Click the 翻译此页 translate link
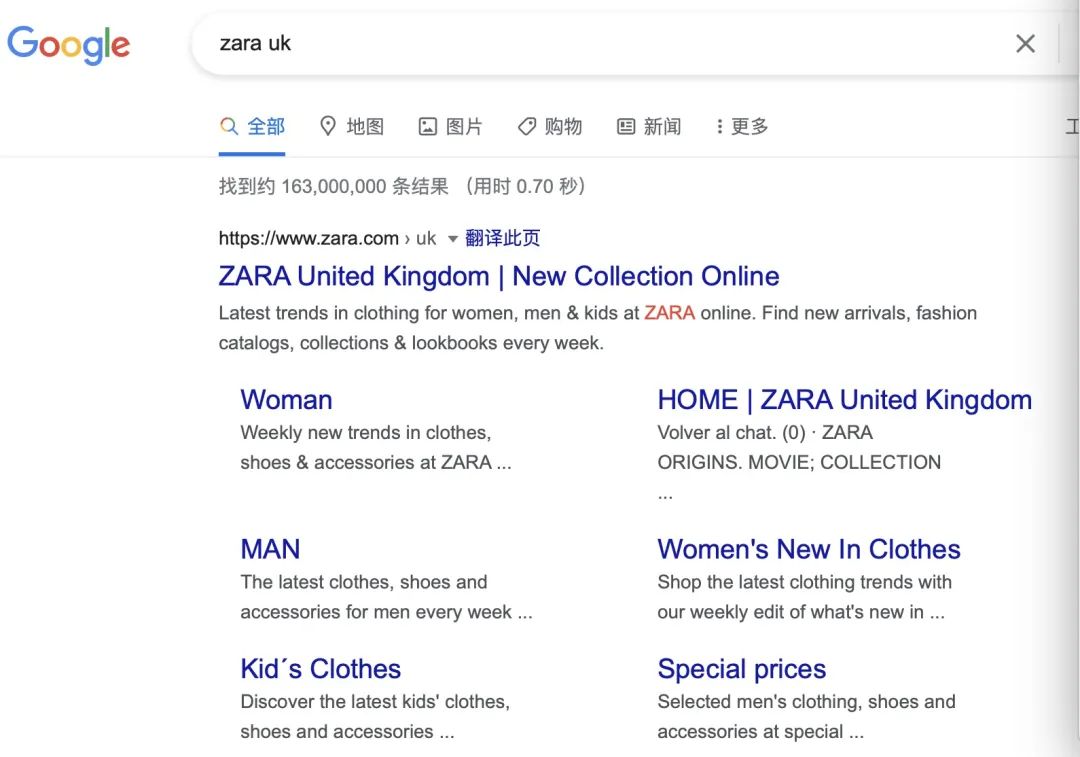 [x=502, y=238]
